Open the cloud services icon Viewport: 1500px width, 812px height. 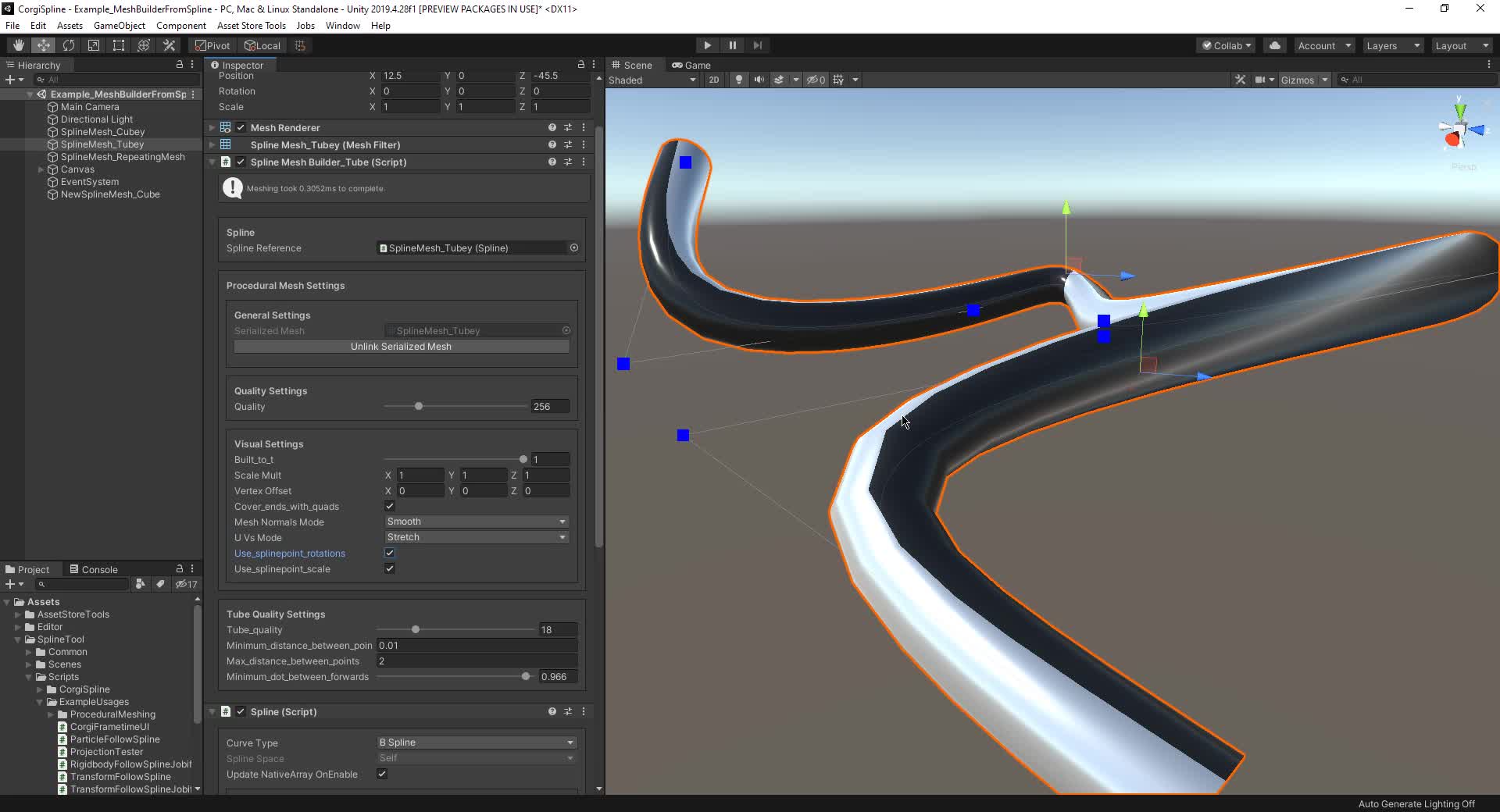point(1275,45)
